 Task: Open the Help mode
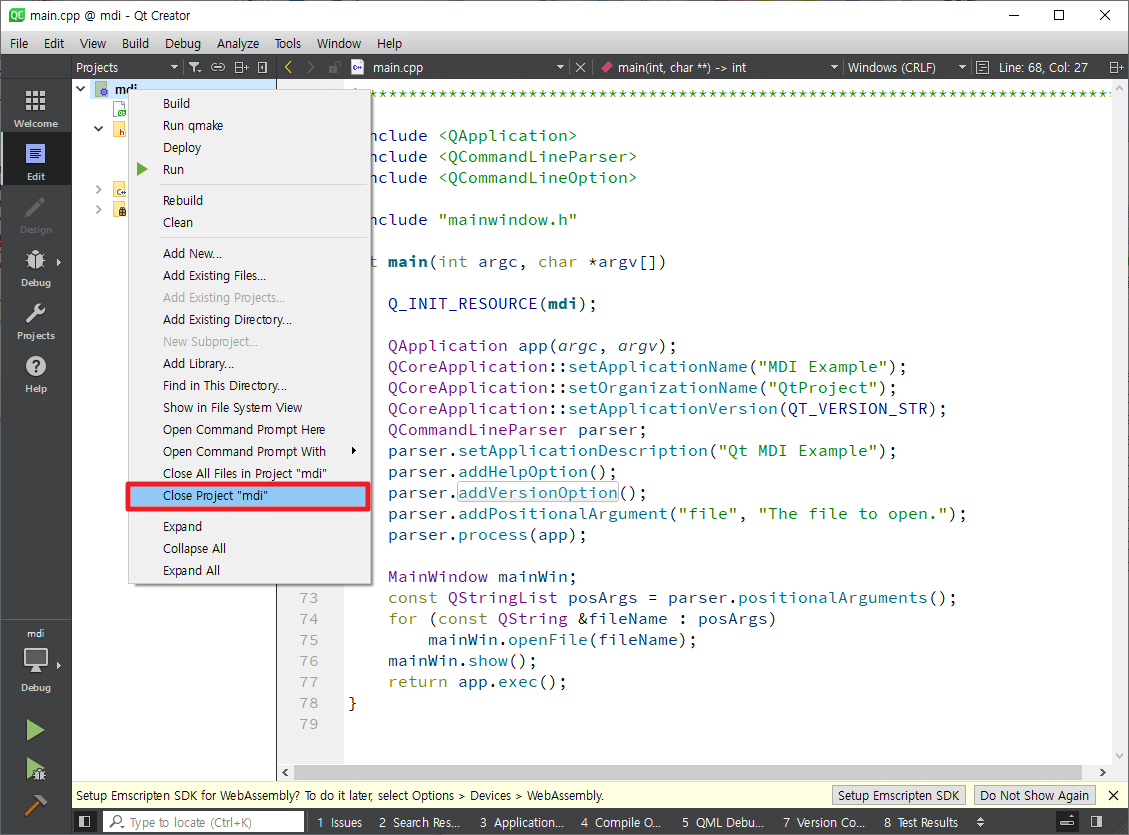[35, 374]
